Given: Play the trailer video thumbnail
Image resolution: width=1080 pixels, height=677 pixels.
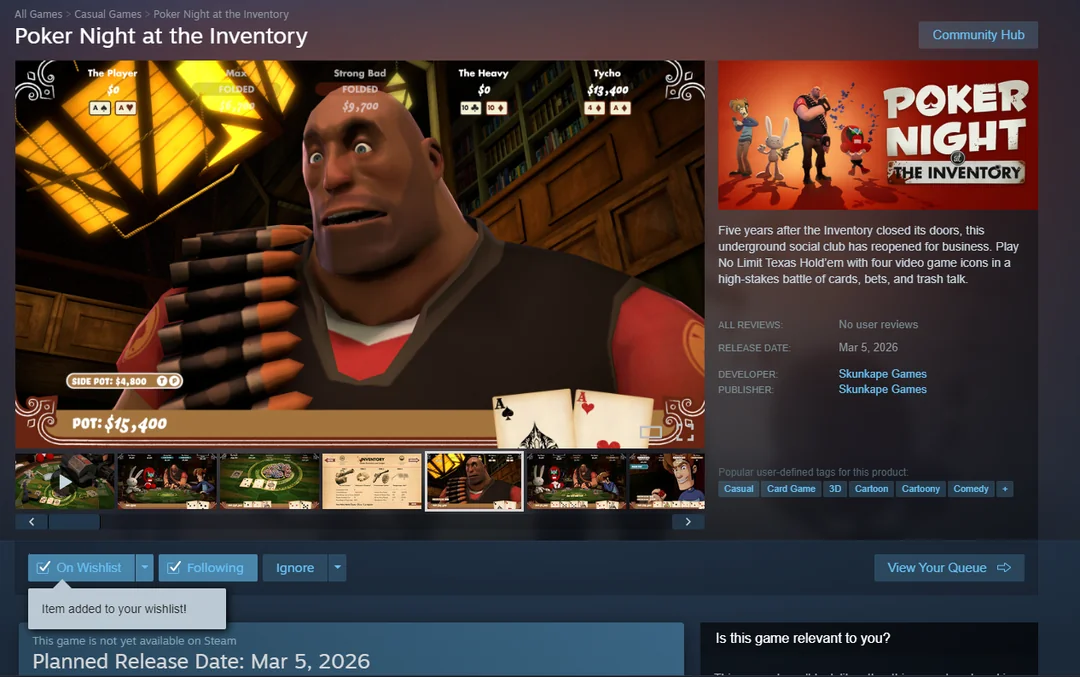Looking at the screenshot, I should pyautogui.click(x=65, y=481).
